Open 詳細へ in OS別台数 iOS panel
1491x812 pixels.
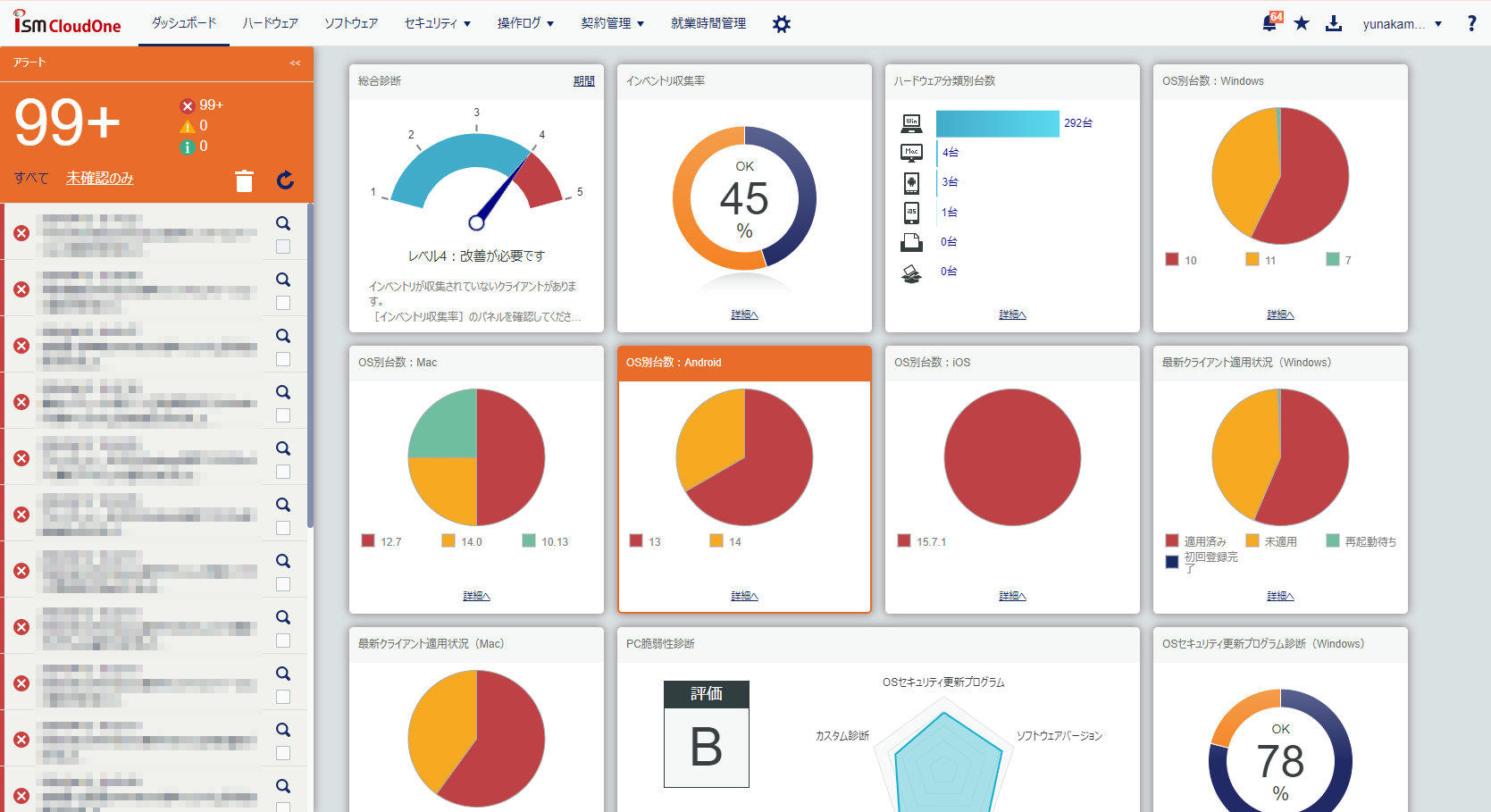(x=1012, y=596)
